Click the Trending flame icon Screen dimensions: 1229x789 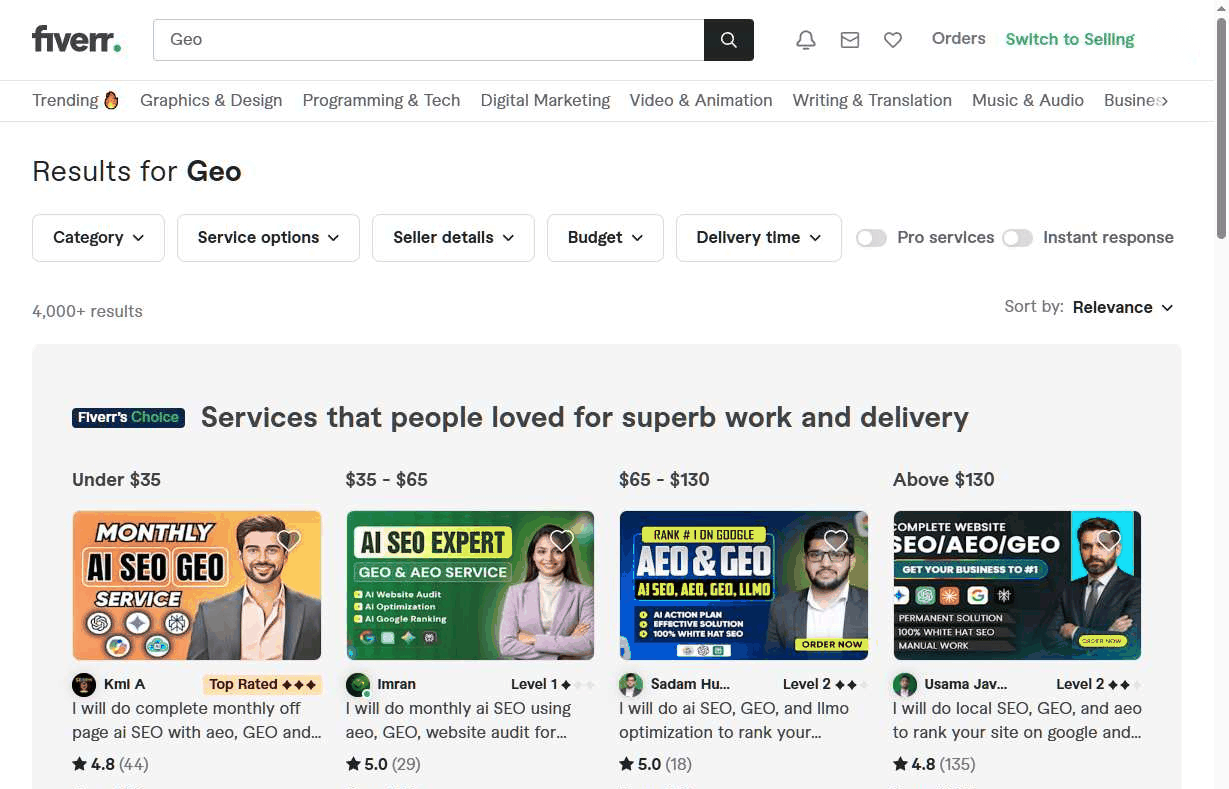(x=111, y=100)
